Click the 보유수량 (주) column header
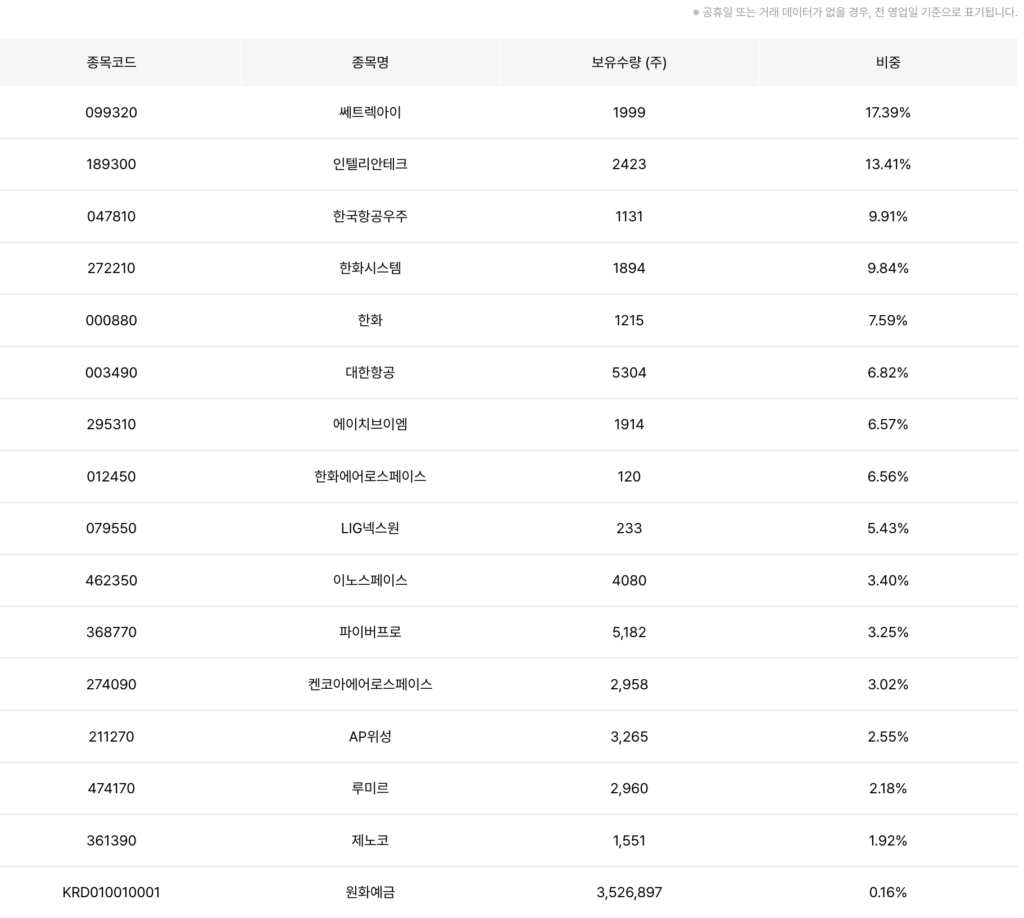The width and height of the screenshot is (1024, 918). click(x=629, y=62)
